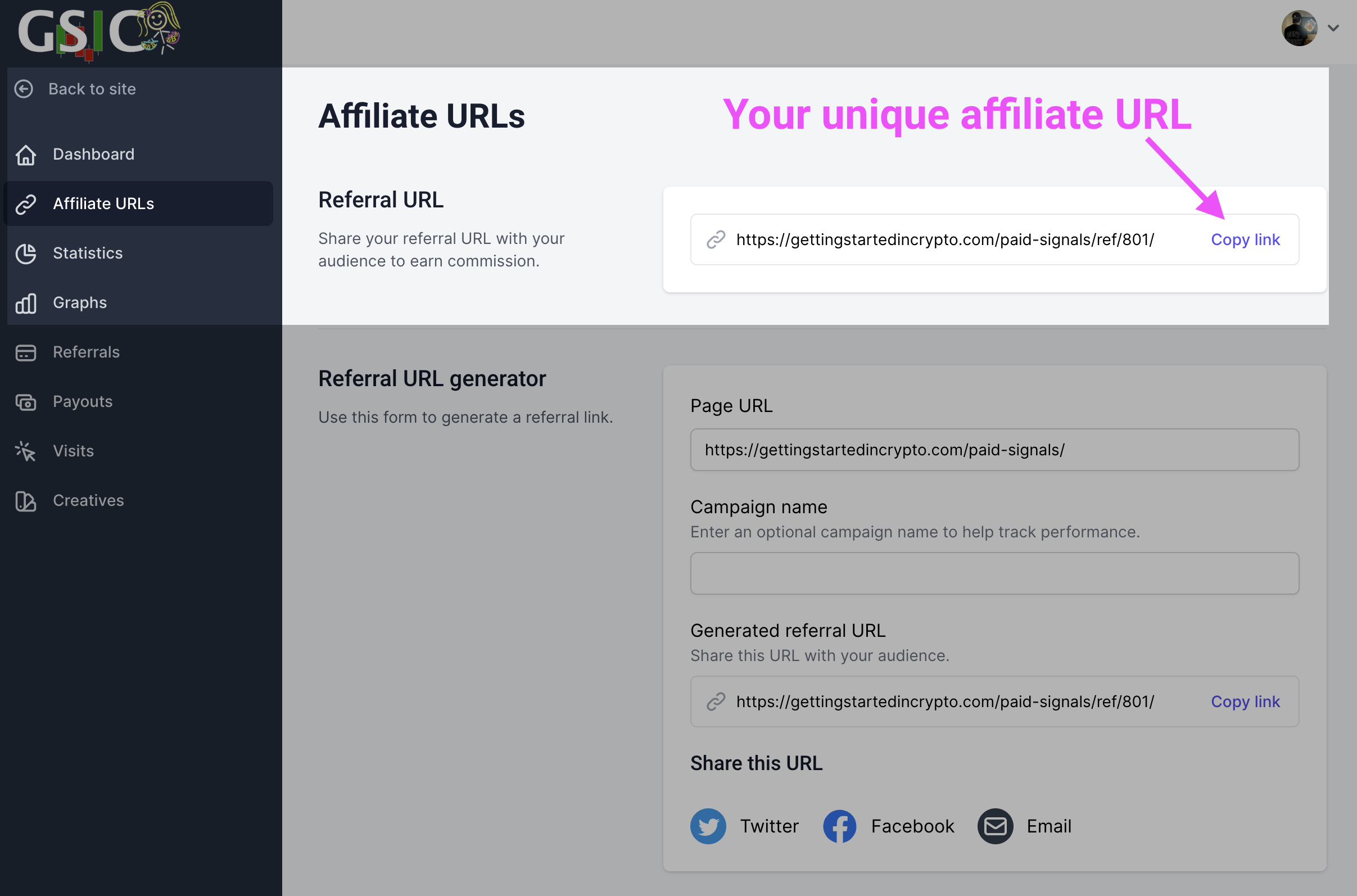Click the Referrals card icon
The width and height of the screenshot is (1357, 896).
coord(26,352)
